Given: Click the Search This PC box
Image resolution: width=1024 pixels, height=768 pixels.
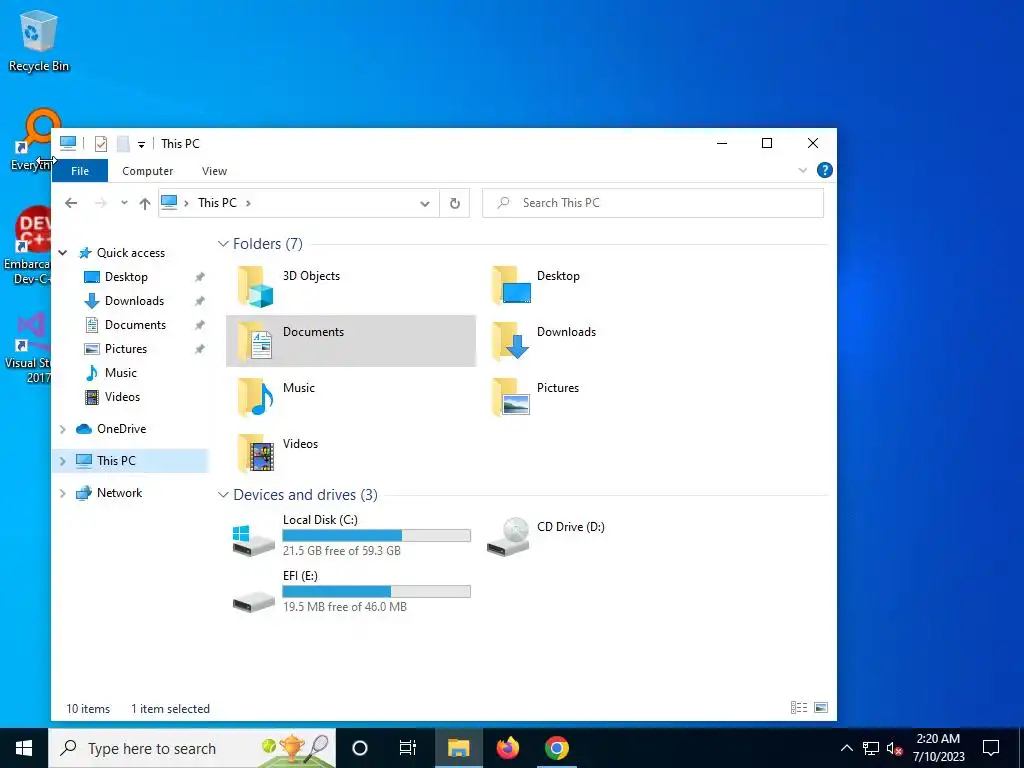Looking at the screenshot, I should 653,203.
